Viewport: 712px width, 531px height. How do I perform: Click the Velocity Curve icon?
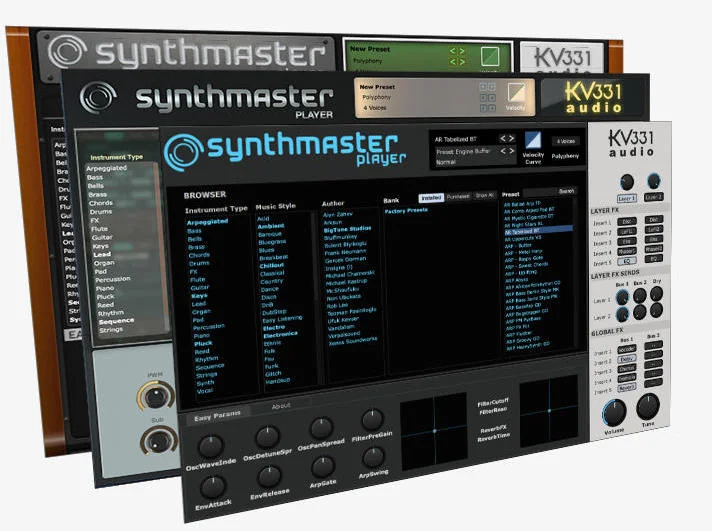coord(533,140)
